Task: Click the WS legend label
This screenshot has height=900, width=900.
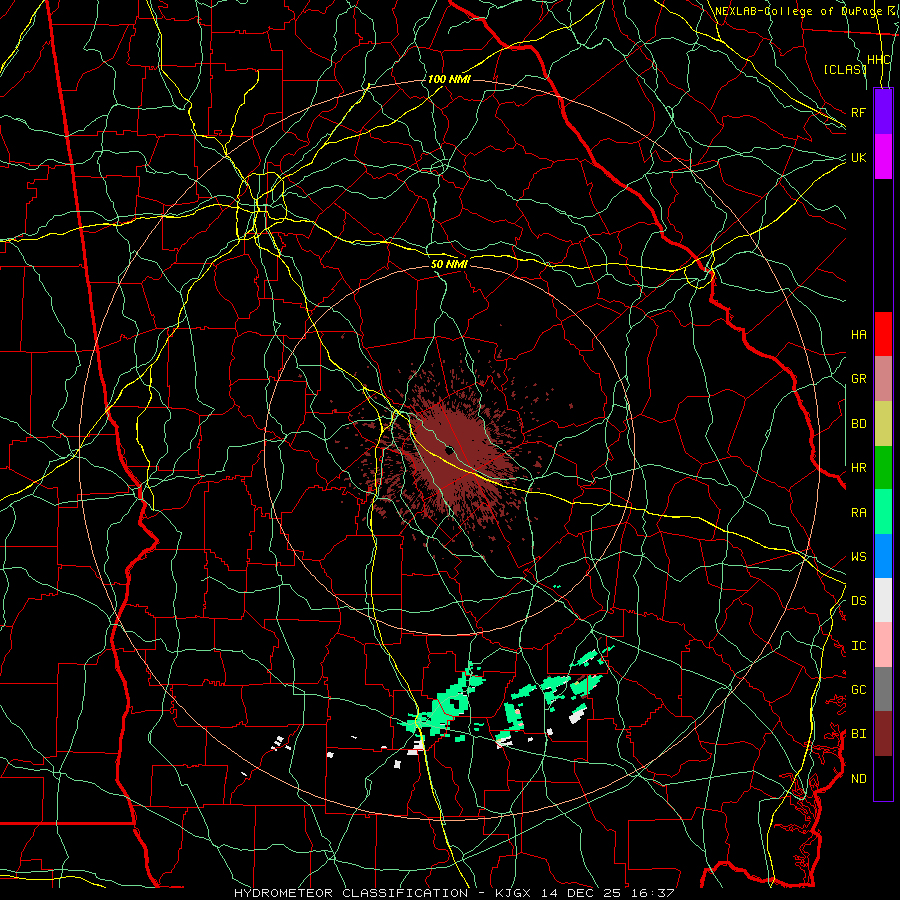Action: (x=858, y=557)
